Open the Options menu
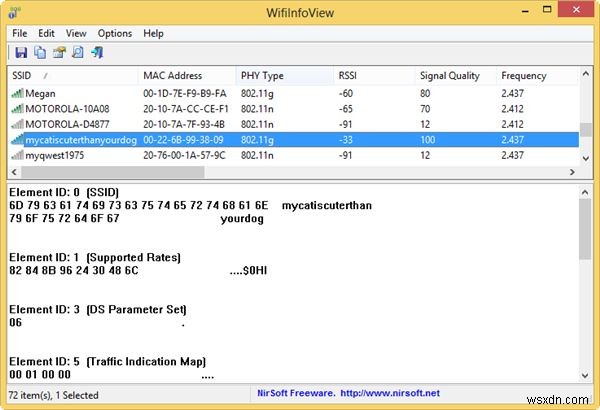The image size is (600, 410). pos(115,33)
